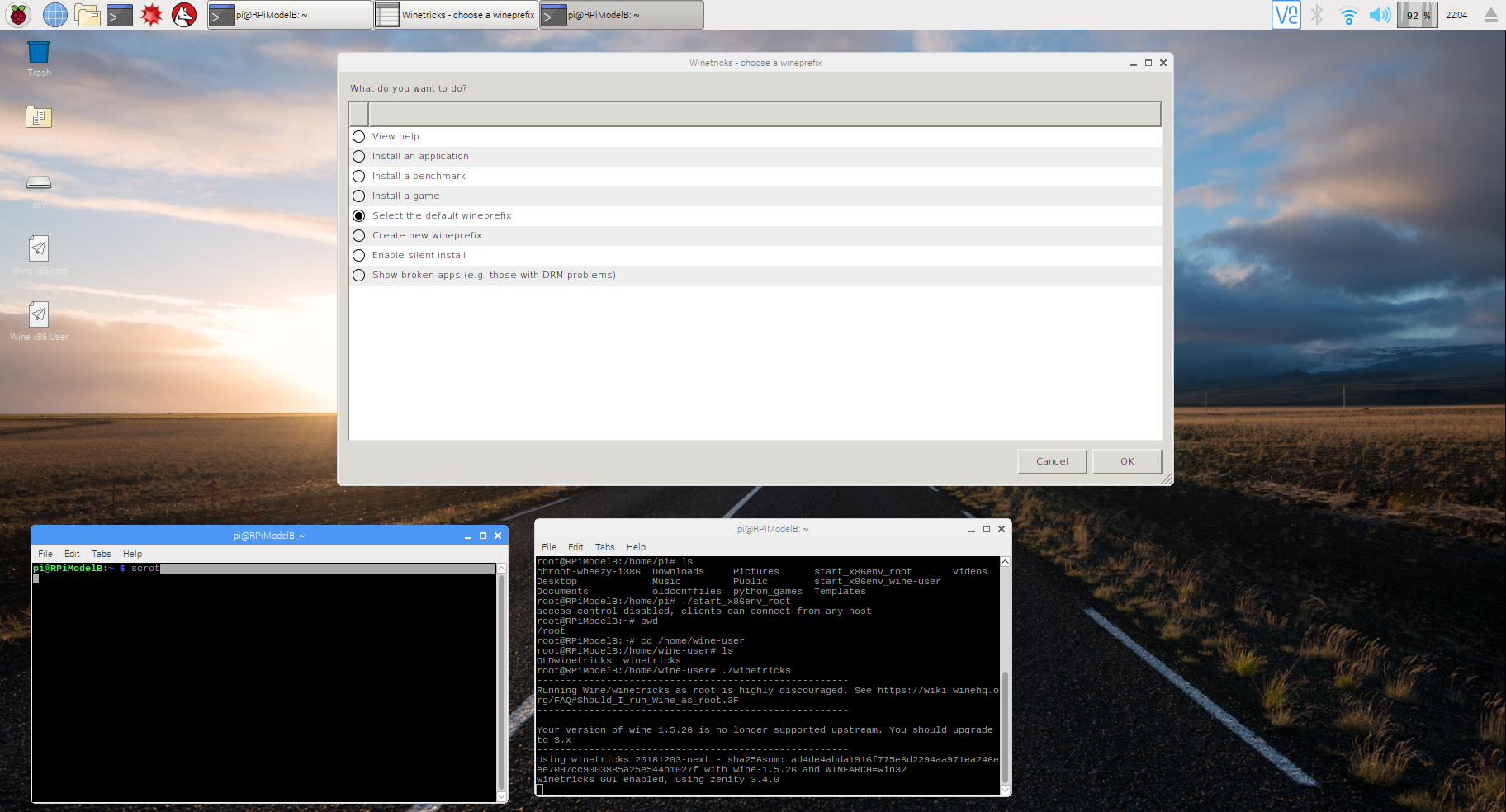Launch the terminal from taskbar launcher
The height and width of the screenshot is (812, 1506).
pyautogui.click(x=120, y=14)
